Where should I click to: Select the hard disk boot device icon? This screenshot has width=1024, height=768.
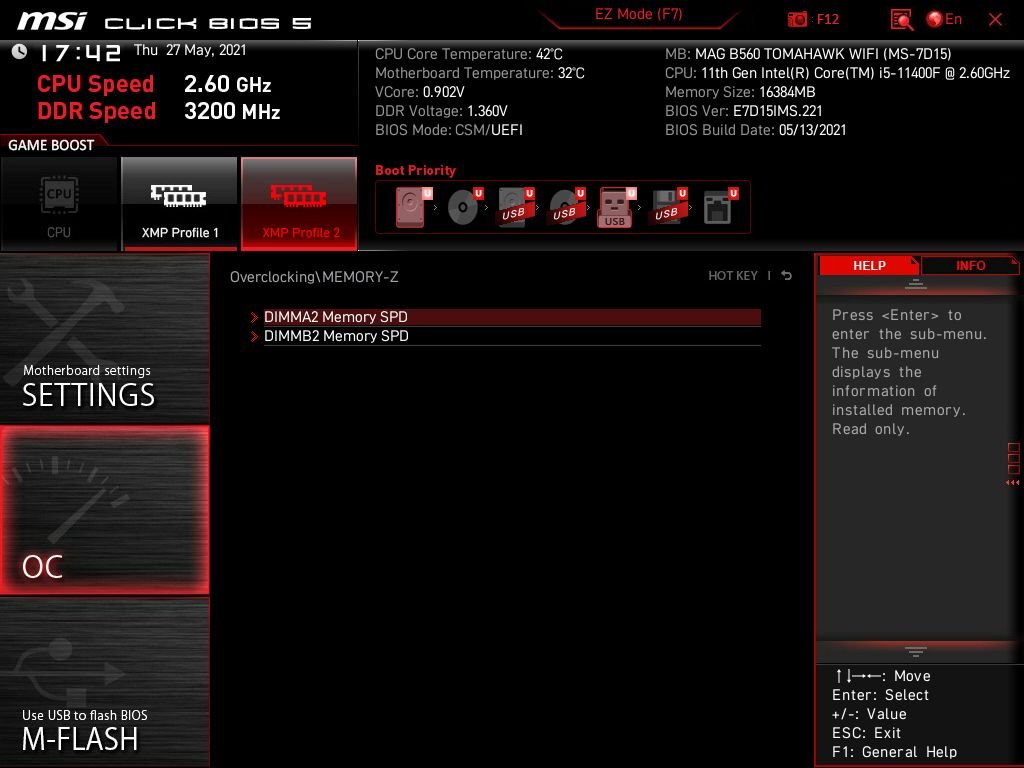coord(413,207)
